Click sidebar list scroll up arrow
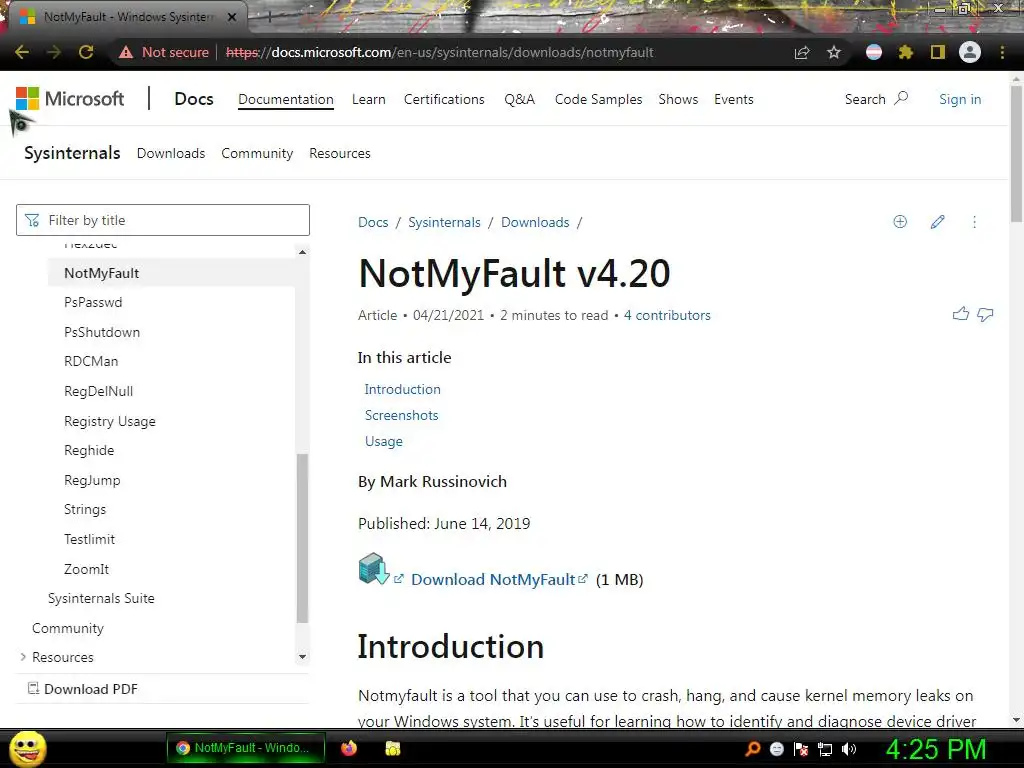This screenshot has width=1024, height=768. click(x=302, y=252)
